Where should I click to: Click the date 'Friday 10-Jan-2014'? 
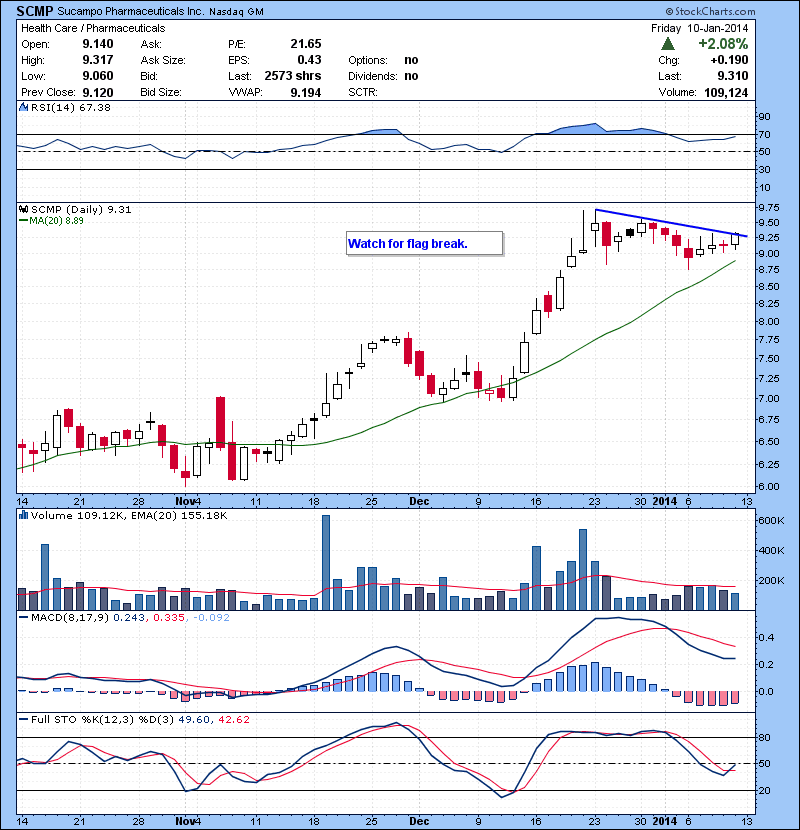coord(699,28)
